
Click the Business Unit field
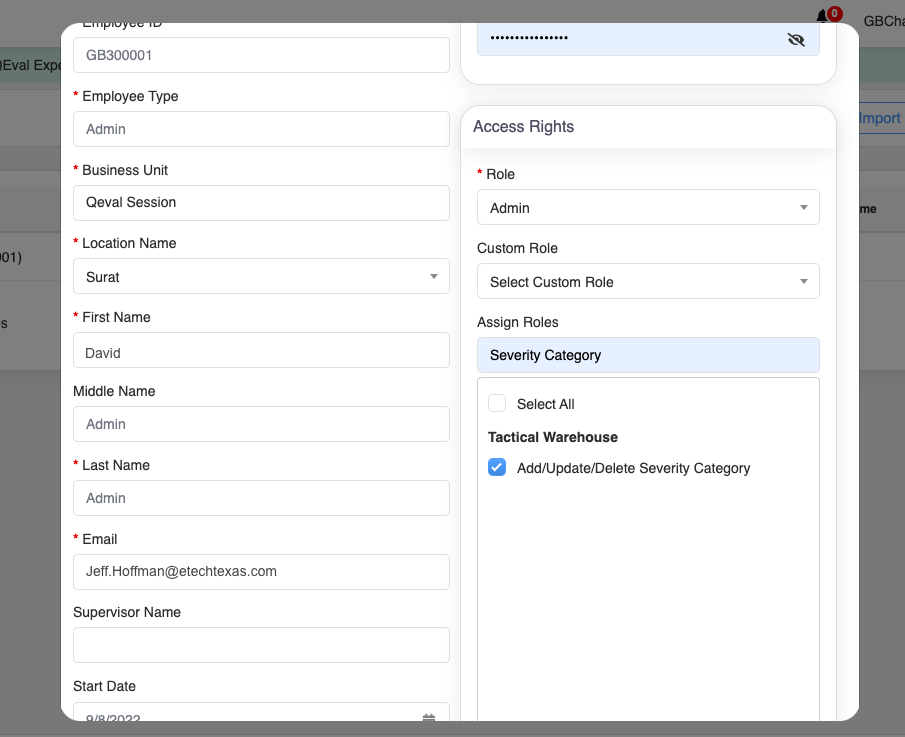[261, 203]
